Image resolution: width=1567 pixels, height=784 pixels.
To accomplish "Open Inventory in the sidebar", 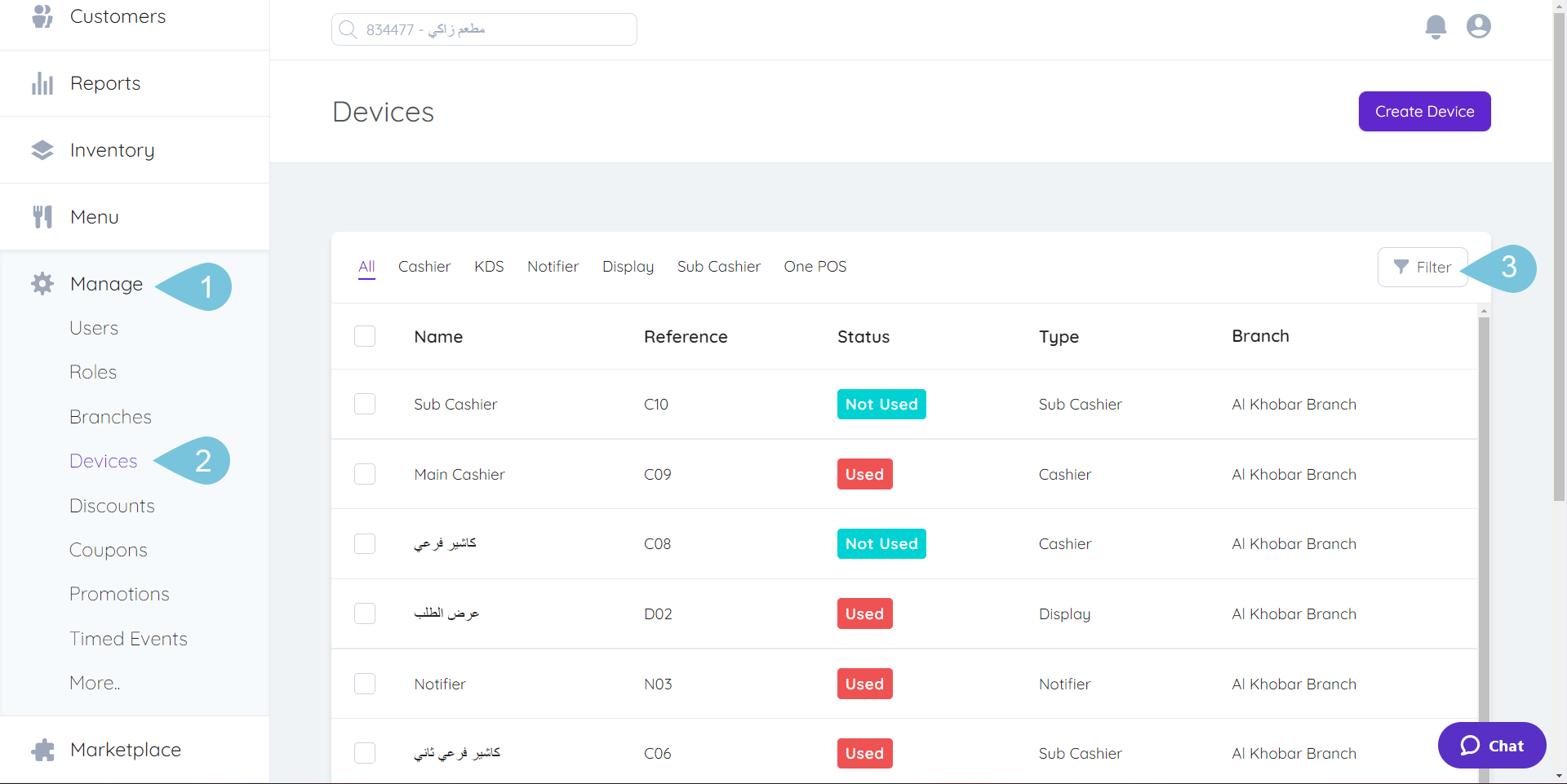I will click(x=112, y=150).
